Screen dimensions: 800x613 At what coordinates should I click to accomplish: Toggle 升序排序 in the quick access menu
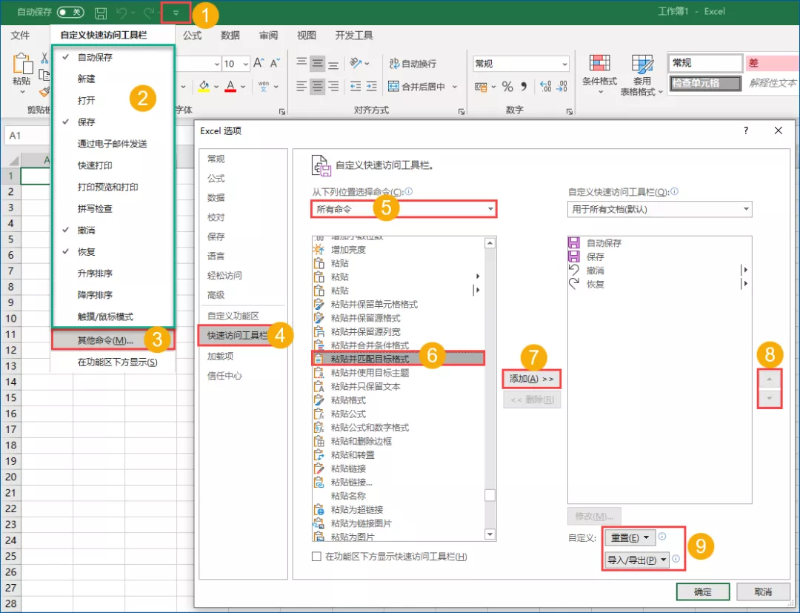[x=113, y=273]
